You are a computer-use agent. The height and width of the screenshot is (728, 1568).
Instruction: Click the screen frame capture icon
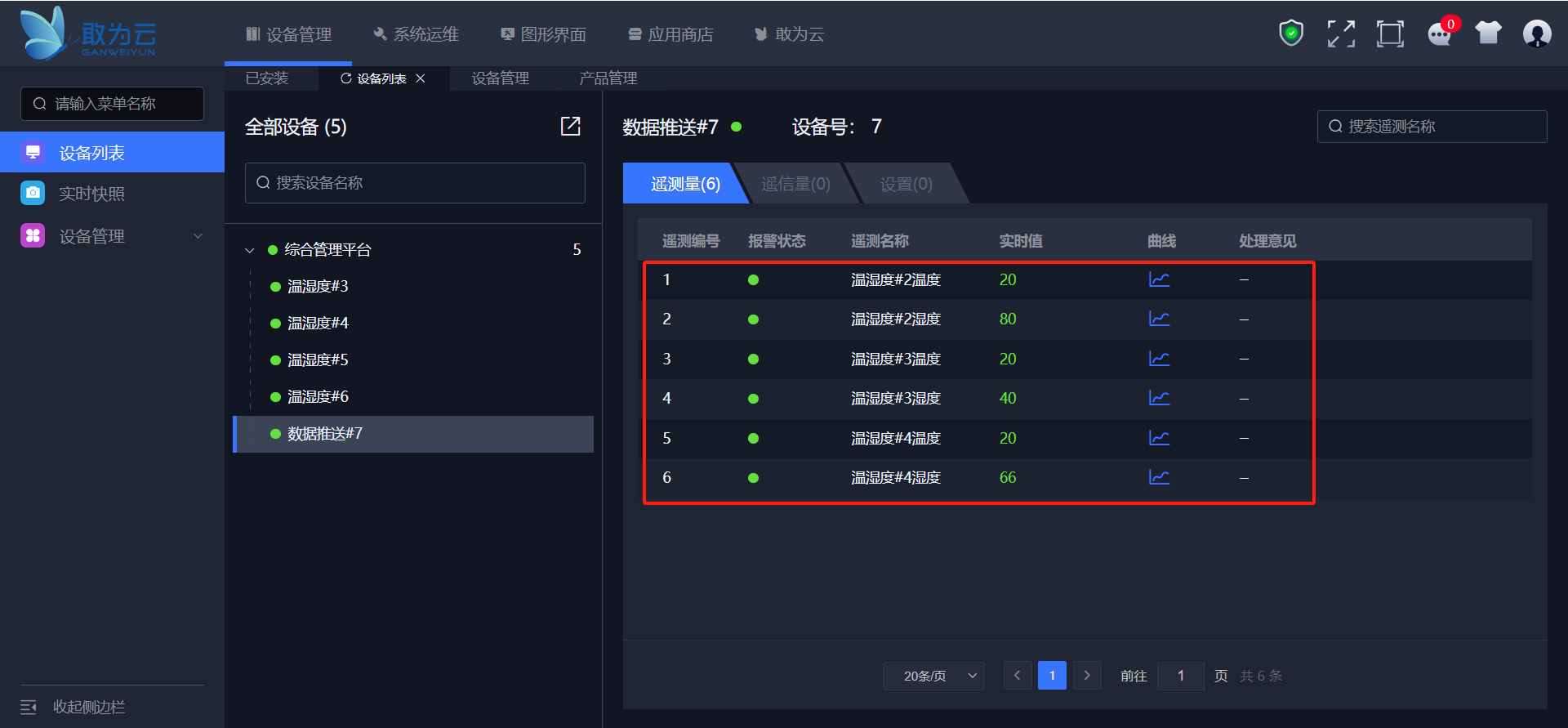(x=1390, y=33)
